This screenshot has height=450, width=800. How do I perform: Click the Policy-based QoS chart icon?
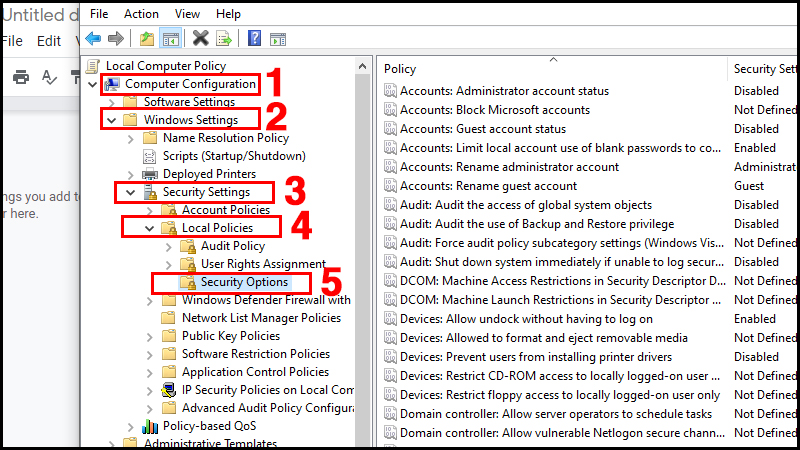149,426
